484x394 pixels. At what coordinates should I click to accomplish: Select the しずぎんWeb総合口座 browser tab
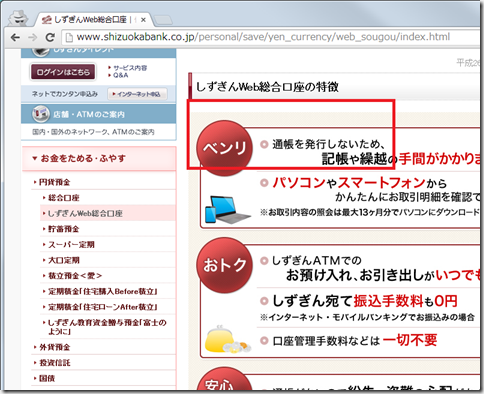93,20
